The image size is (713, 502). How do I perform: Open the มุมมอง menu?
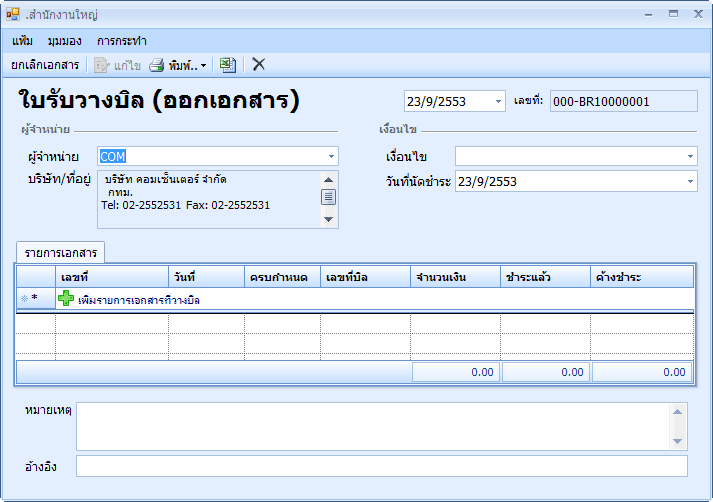click(x=64, y=41)
